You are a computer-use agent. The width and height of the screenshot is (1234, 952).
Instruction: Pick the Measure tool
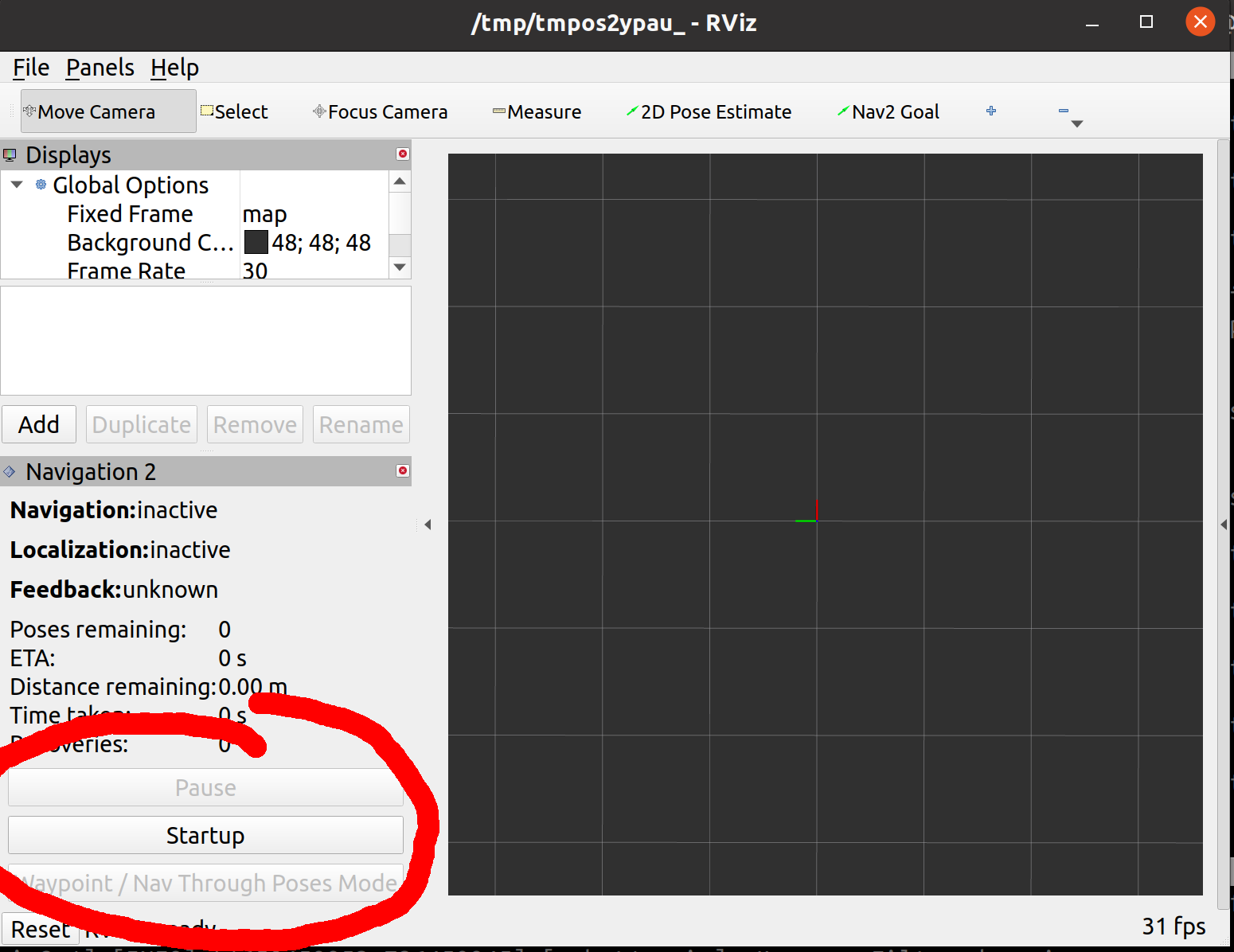click(x=537, y=111)
